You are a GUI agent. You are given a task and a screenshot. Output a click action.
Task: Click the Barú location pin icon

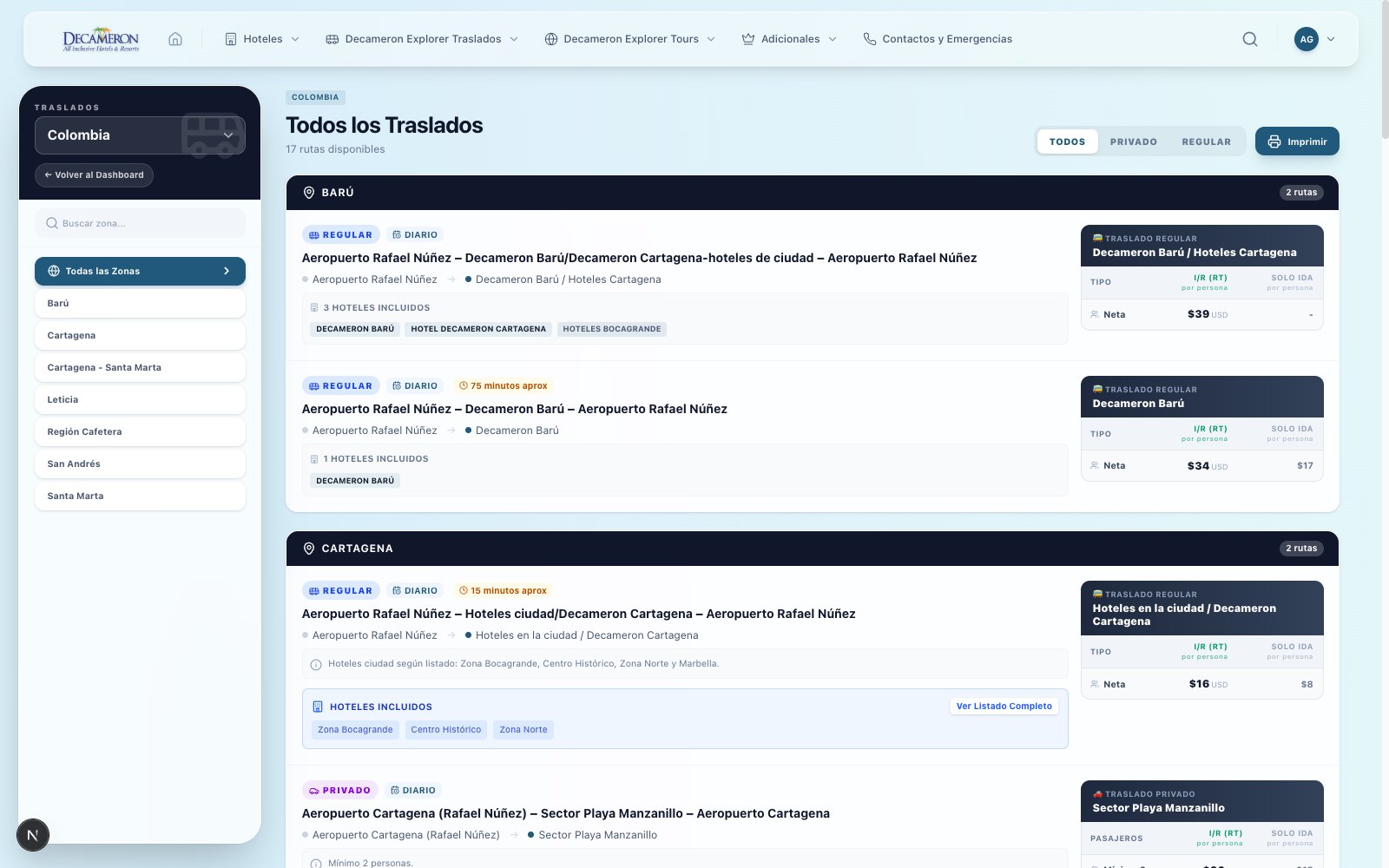tap(308, 193)
